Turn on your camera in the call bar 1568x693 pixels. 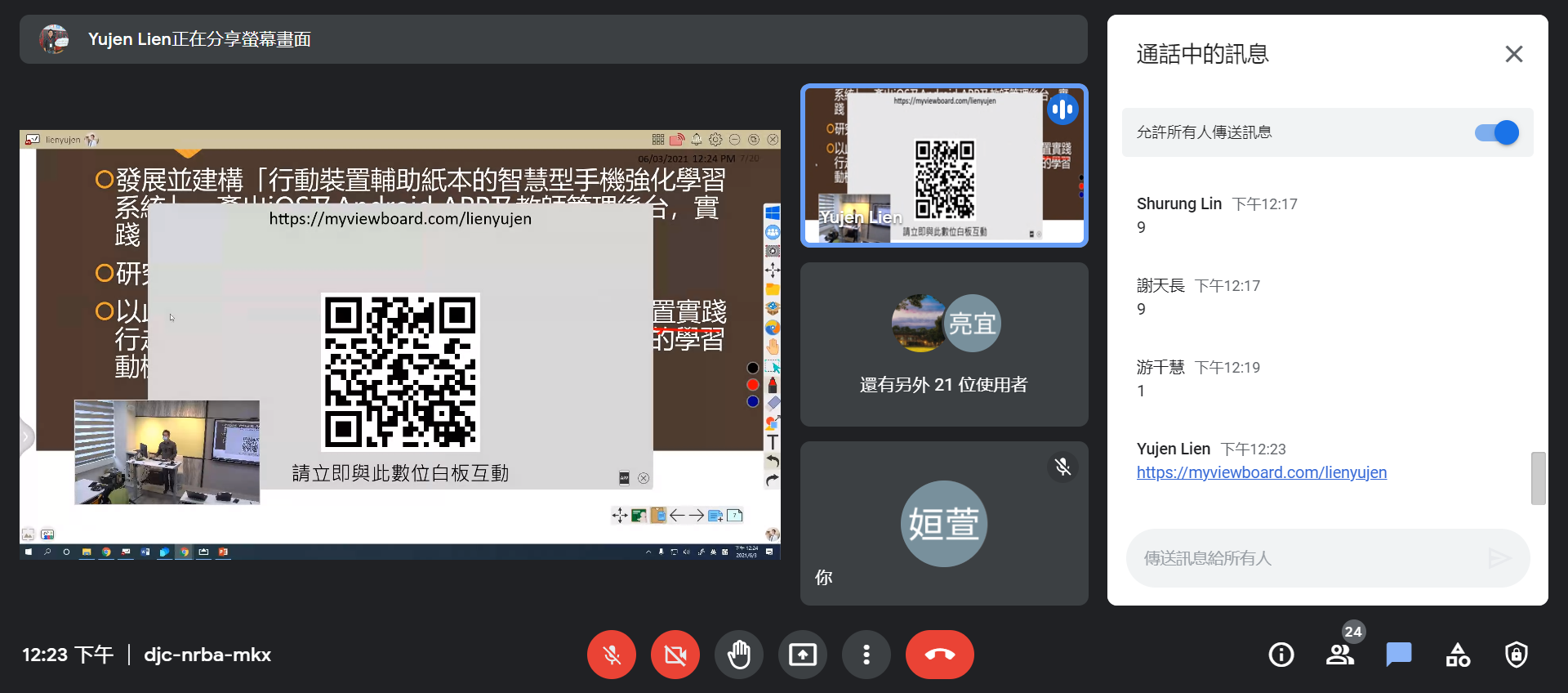click(x=675, y=655)
